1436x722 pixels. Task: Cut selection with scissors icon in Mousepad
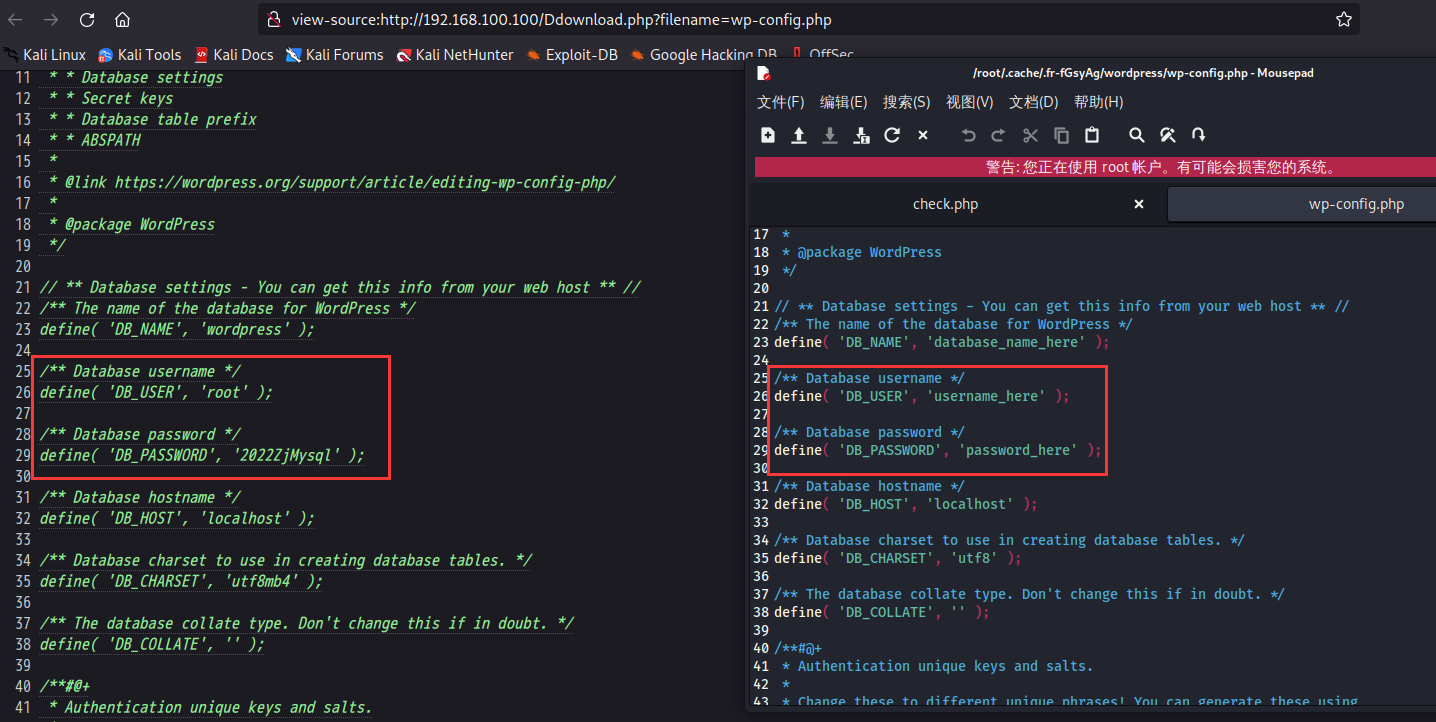1030,135
